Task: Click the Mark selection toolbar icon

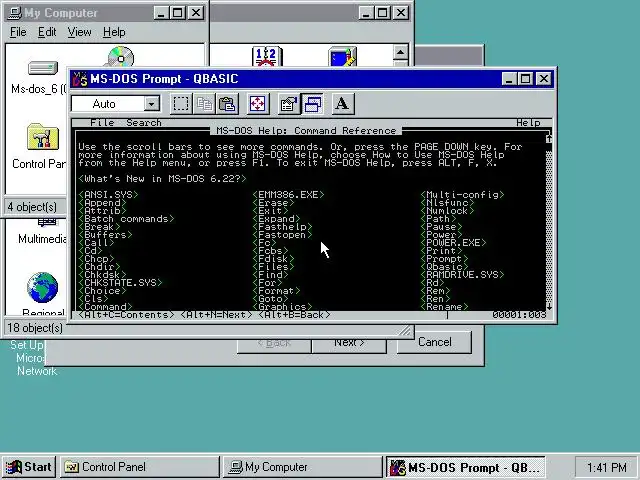Action: tap(181, 104)
